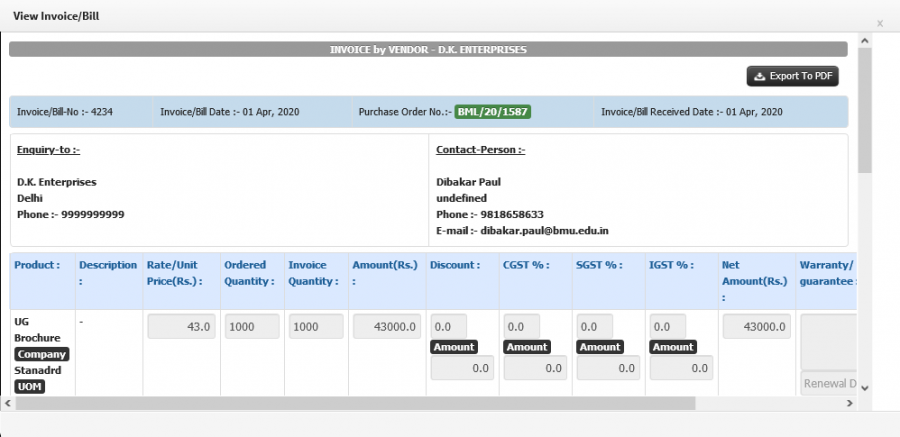Click the contact phone 9818658633
Screen dimensions: 900x437
point(512,215)
